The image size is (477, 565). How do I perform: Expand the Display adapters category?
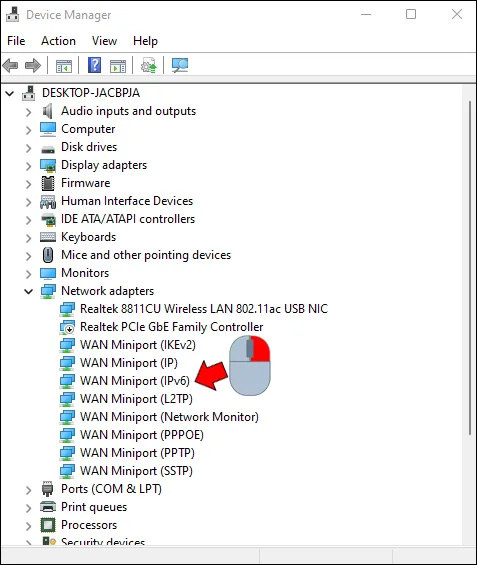pyautogui.click(x=28, y=166)
